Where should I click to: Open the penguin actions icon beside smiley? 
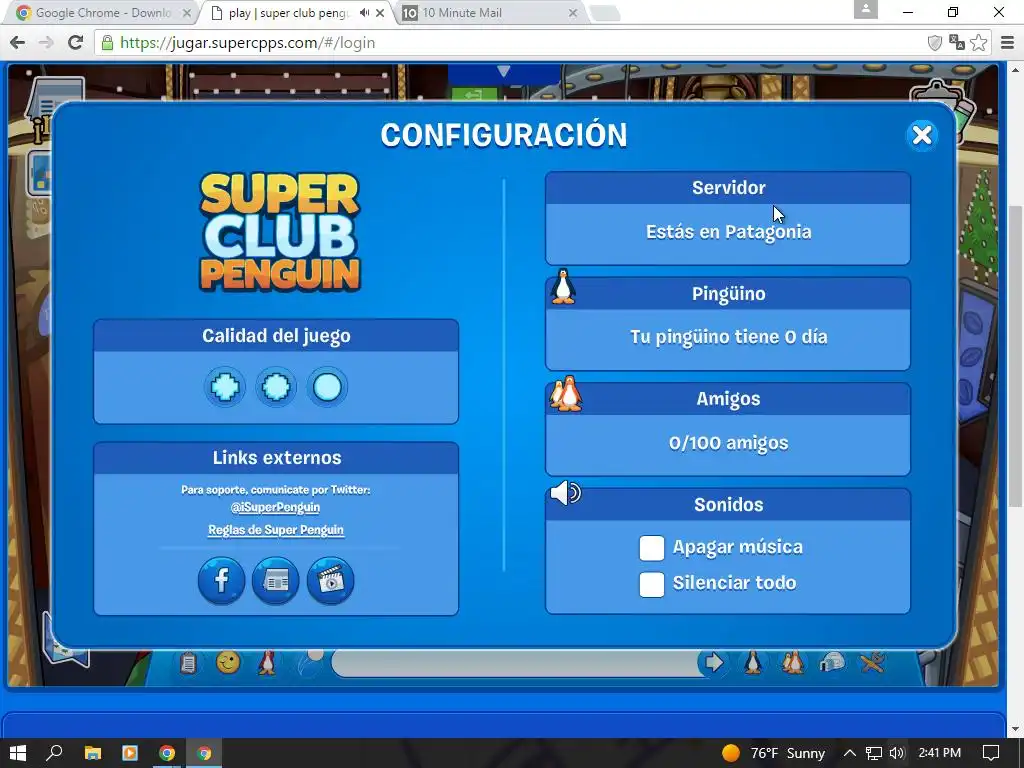pos(266,662)
